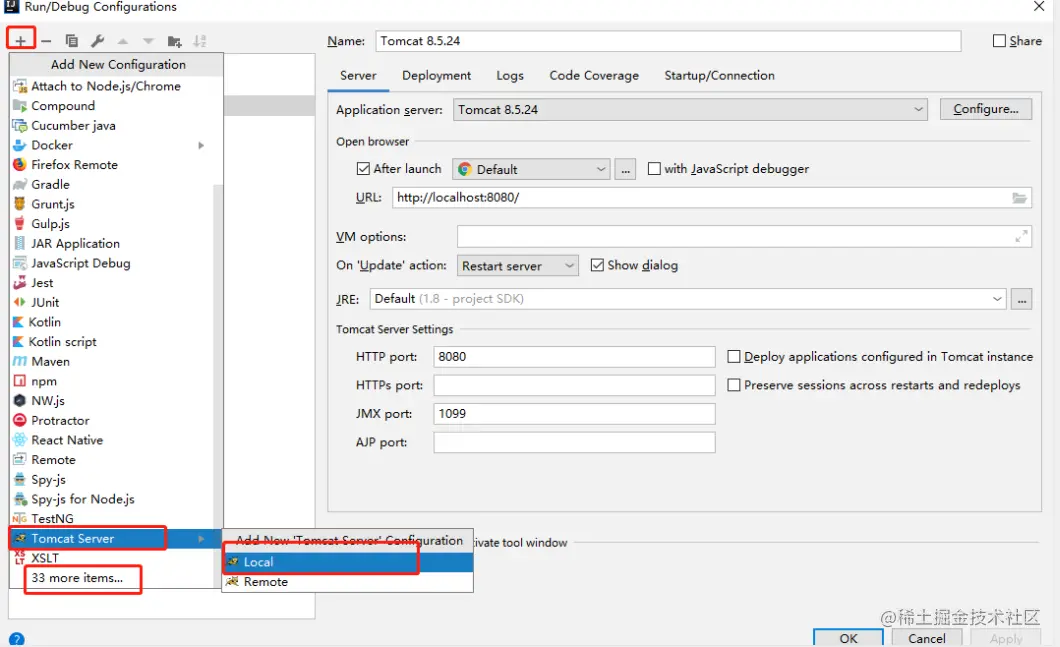Select Kotlin script entry

point(112,341)
